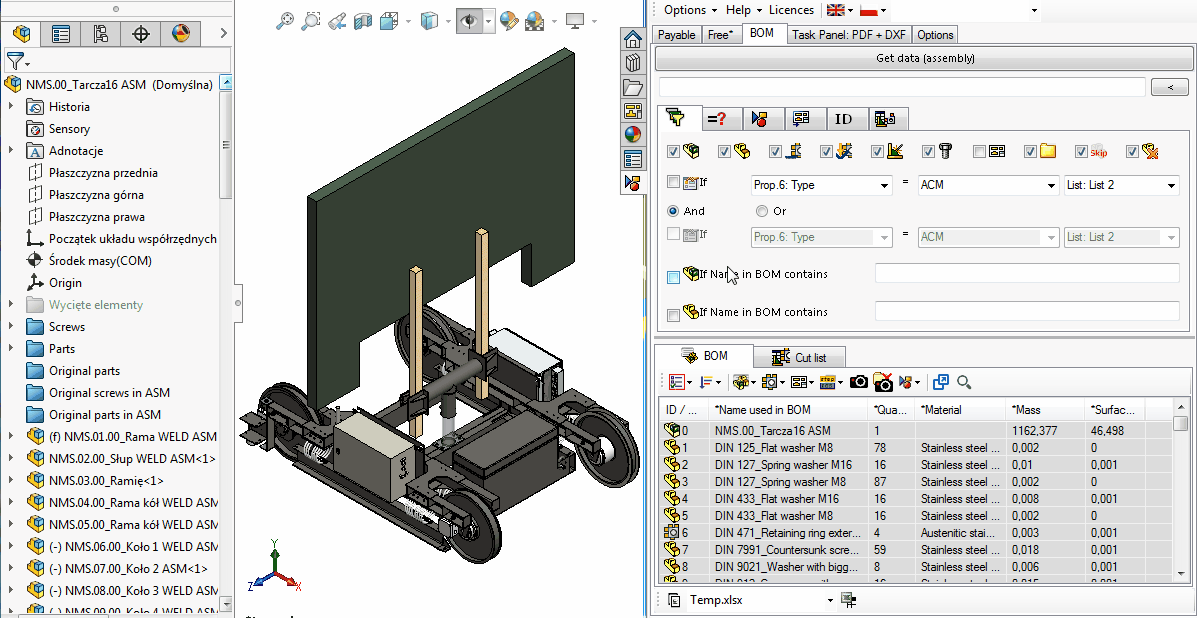Switch to the Payable tab
Screen dimensions: 1197x618
coord(676,35)
